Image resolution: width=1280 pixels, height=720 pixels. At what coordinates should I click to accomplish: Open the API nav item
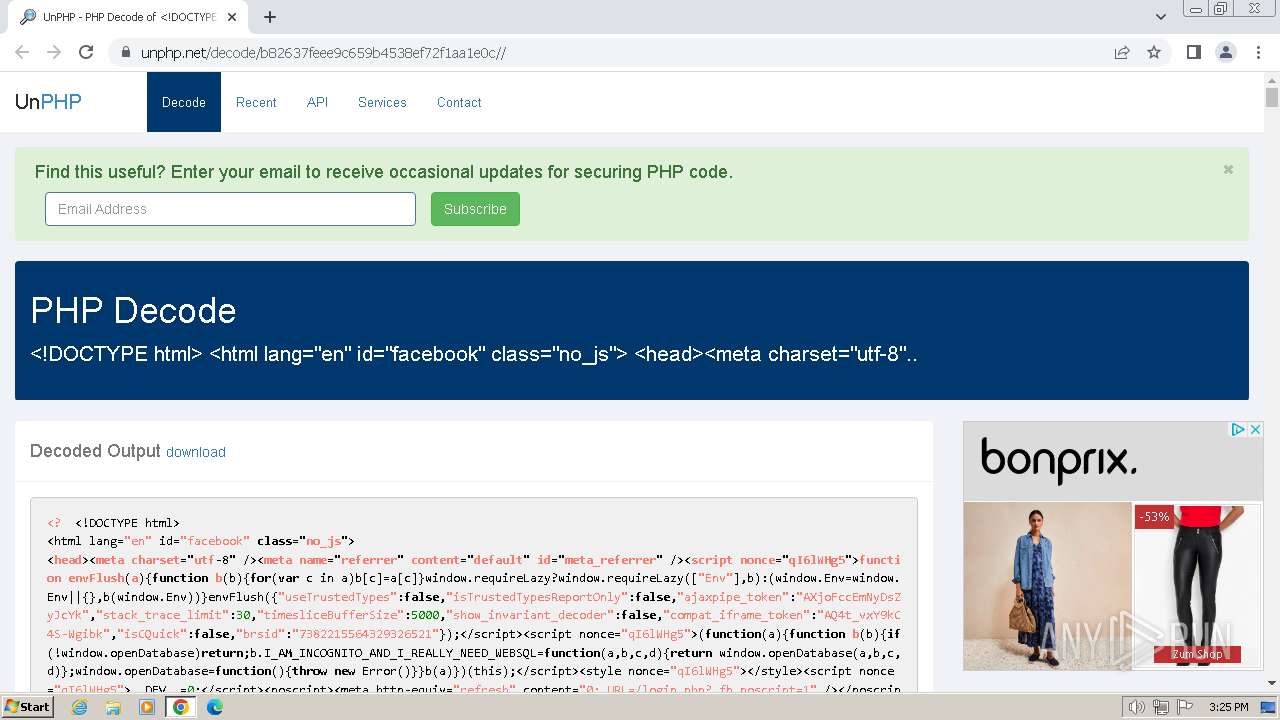pyautogui.click(x=317, y=102)
